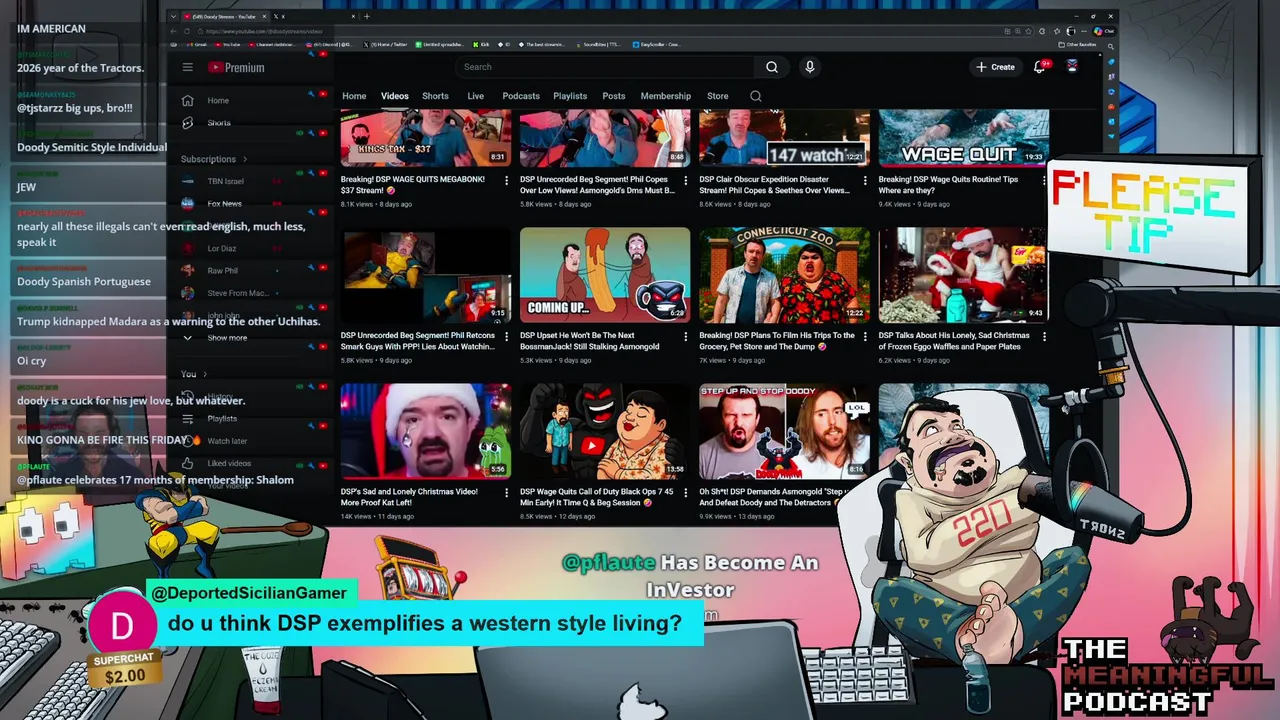Open the SoundBites bookmark
The height and width of the screenshot is (720, 1280).
tap(600, 44)
